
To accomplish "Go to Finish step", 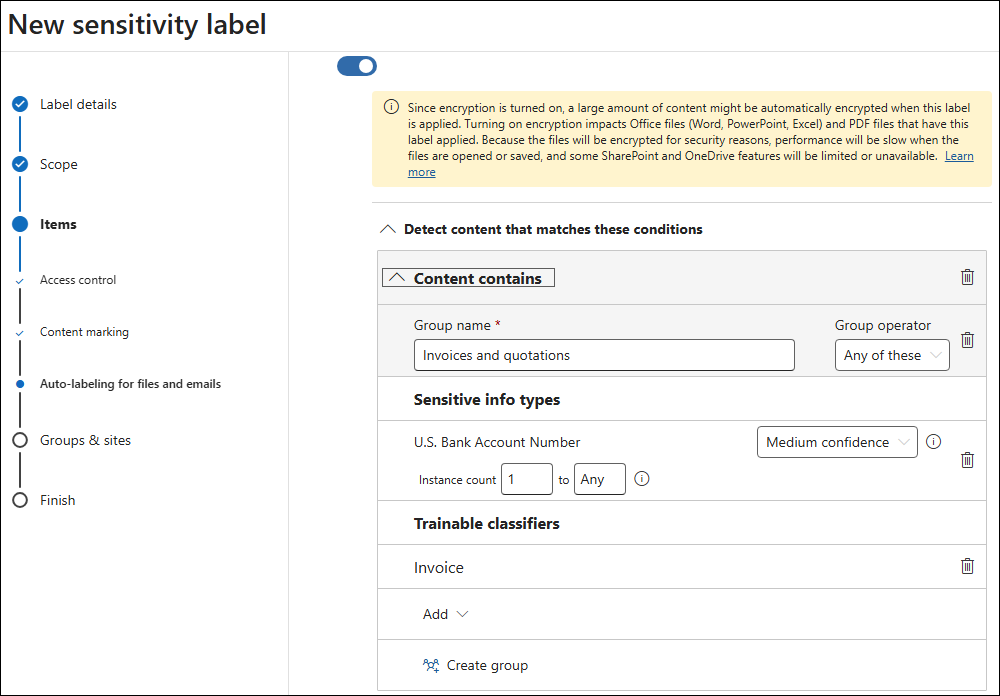I will click(x=57, y=500).
